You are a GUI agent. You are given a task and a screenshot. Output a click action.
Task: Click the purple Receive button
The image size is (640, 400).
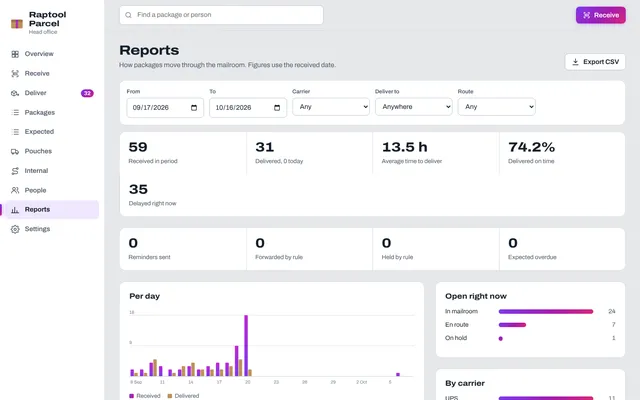[x=600, y=15]
